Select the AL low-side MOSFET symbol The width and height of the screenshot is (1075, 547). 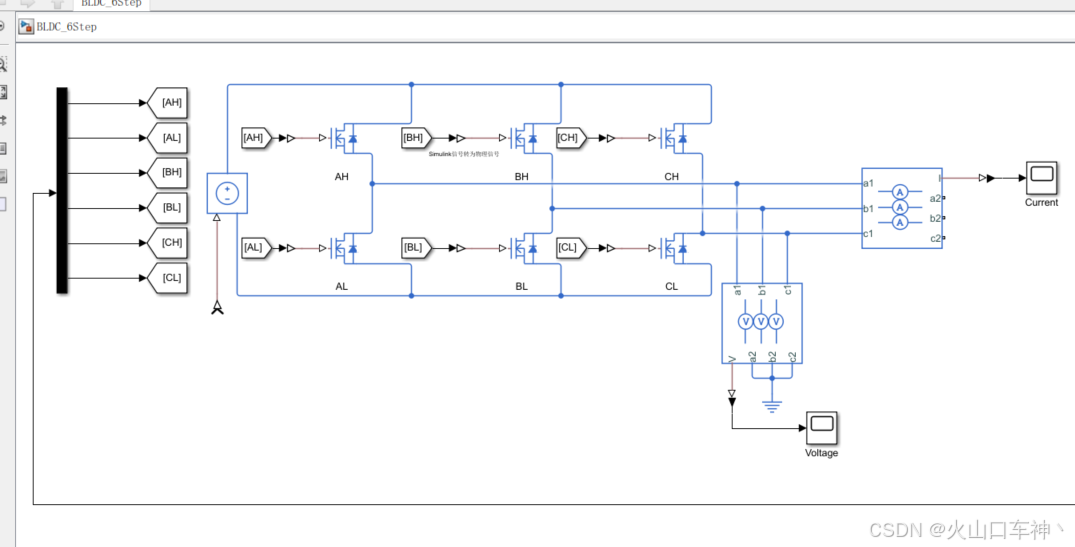(343, 248)
